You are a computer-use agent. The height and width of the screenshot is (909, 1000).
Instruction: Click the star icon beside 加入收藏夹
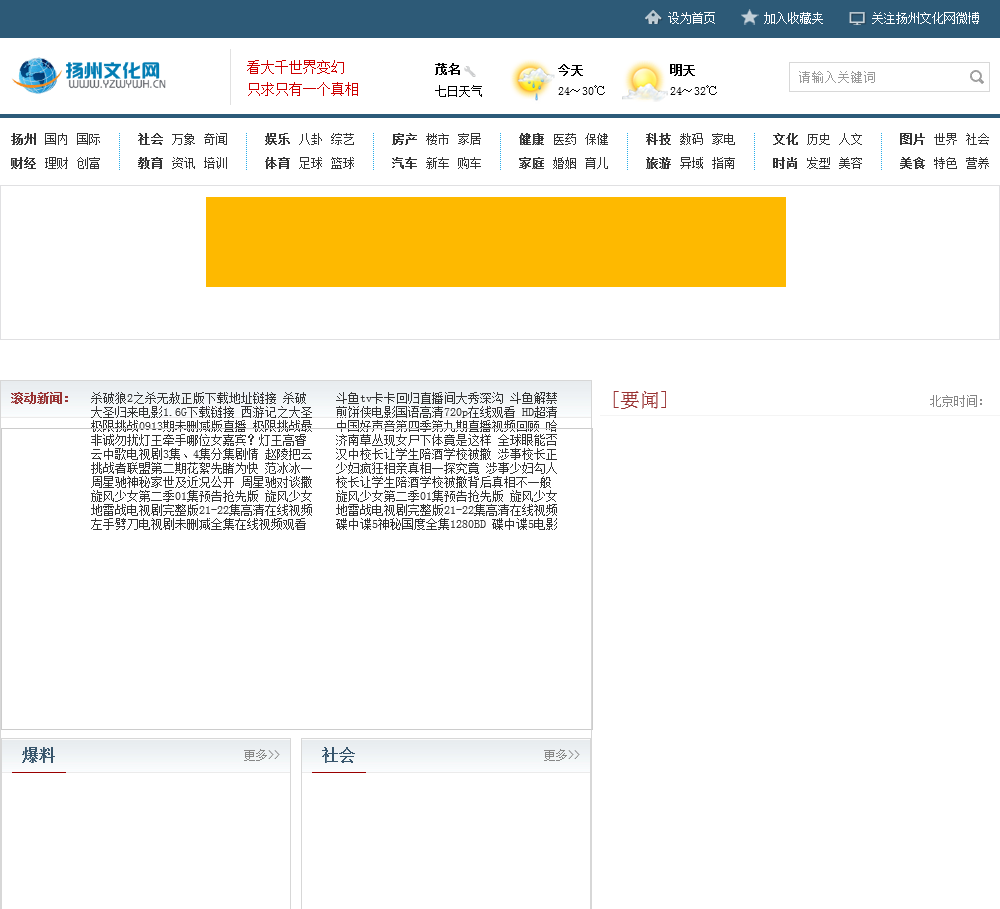pos(749,17)
